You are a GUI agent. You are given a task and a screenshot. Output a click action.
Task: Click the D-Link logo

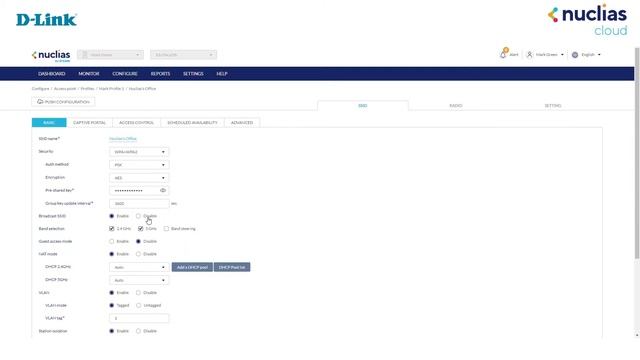pos(46,20)
